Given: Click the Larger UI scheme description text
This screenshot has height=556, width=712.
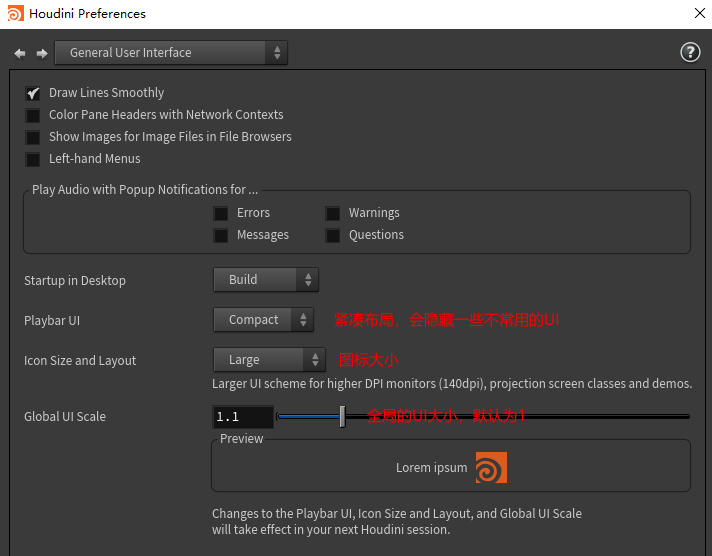Looking at the screenshot, I should coord(452,384).
